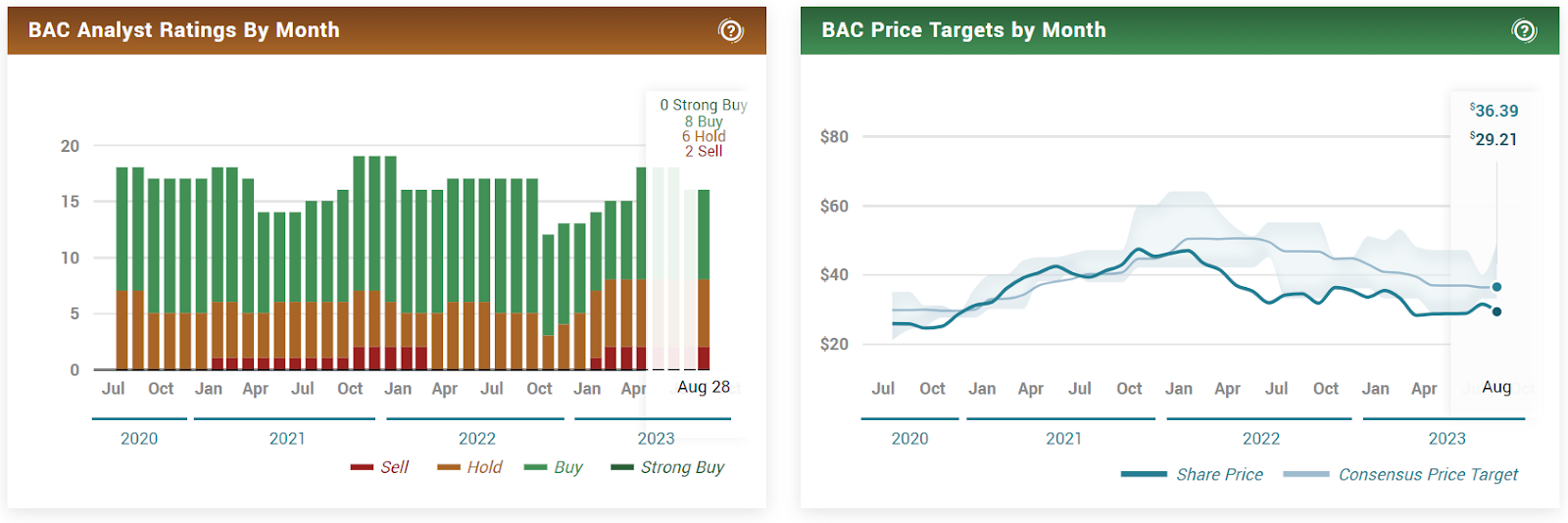Click 2020 year label under price chart

tap(909, 439)
